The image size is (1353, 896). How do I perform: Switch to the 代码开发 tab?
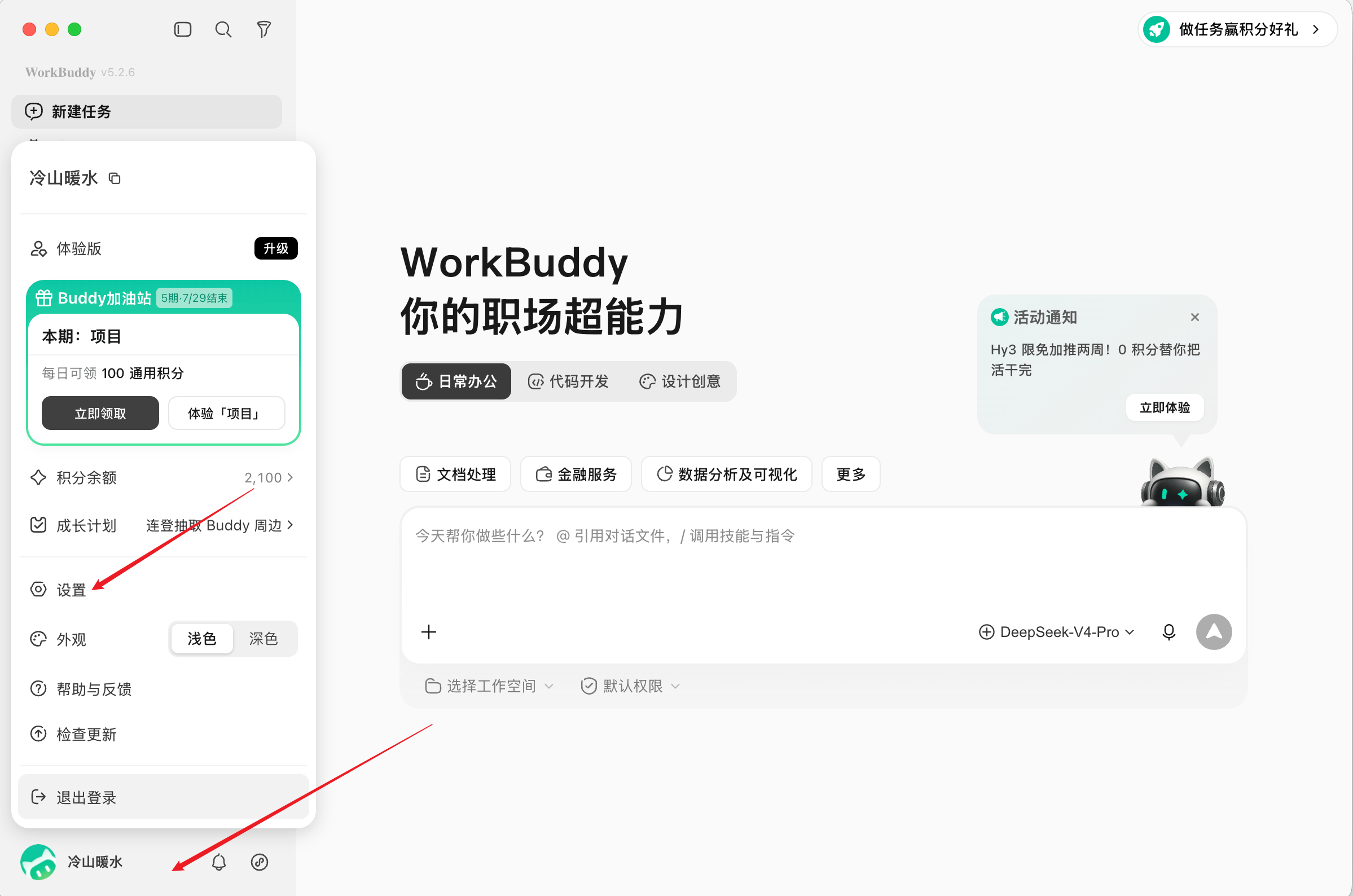pos(568,381)
